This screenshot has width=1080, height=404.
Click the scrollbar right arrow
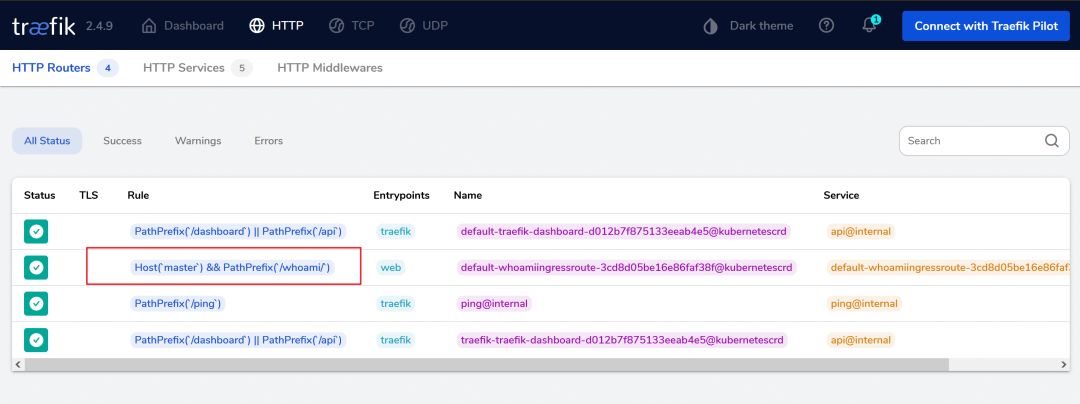tap(1063, 364)
